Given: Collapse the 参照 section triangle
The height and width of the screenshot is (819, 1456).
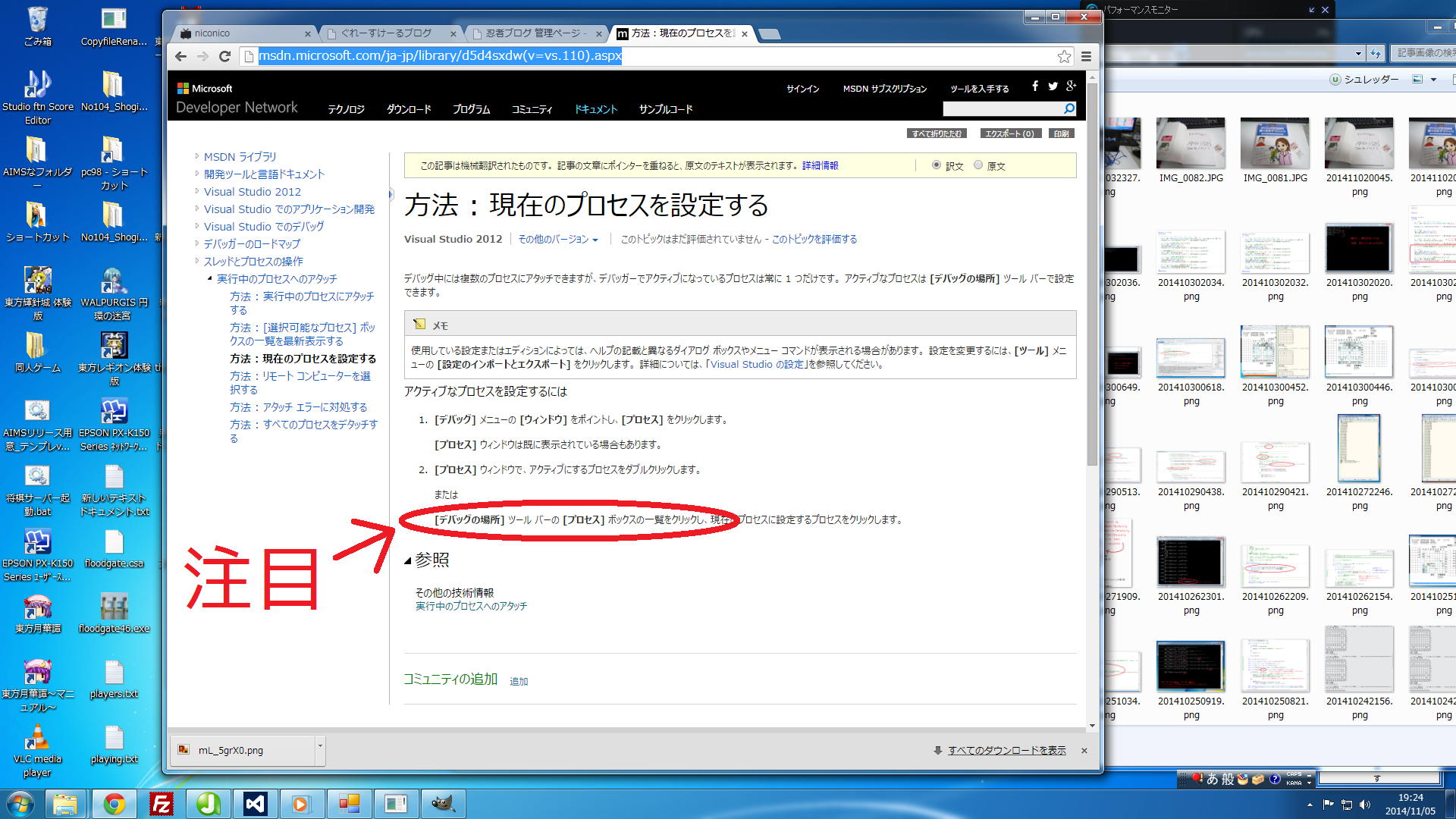Looking at the screenshot, I should click(x=408, y=561).
